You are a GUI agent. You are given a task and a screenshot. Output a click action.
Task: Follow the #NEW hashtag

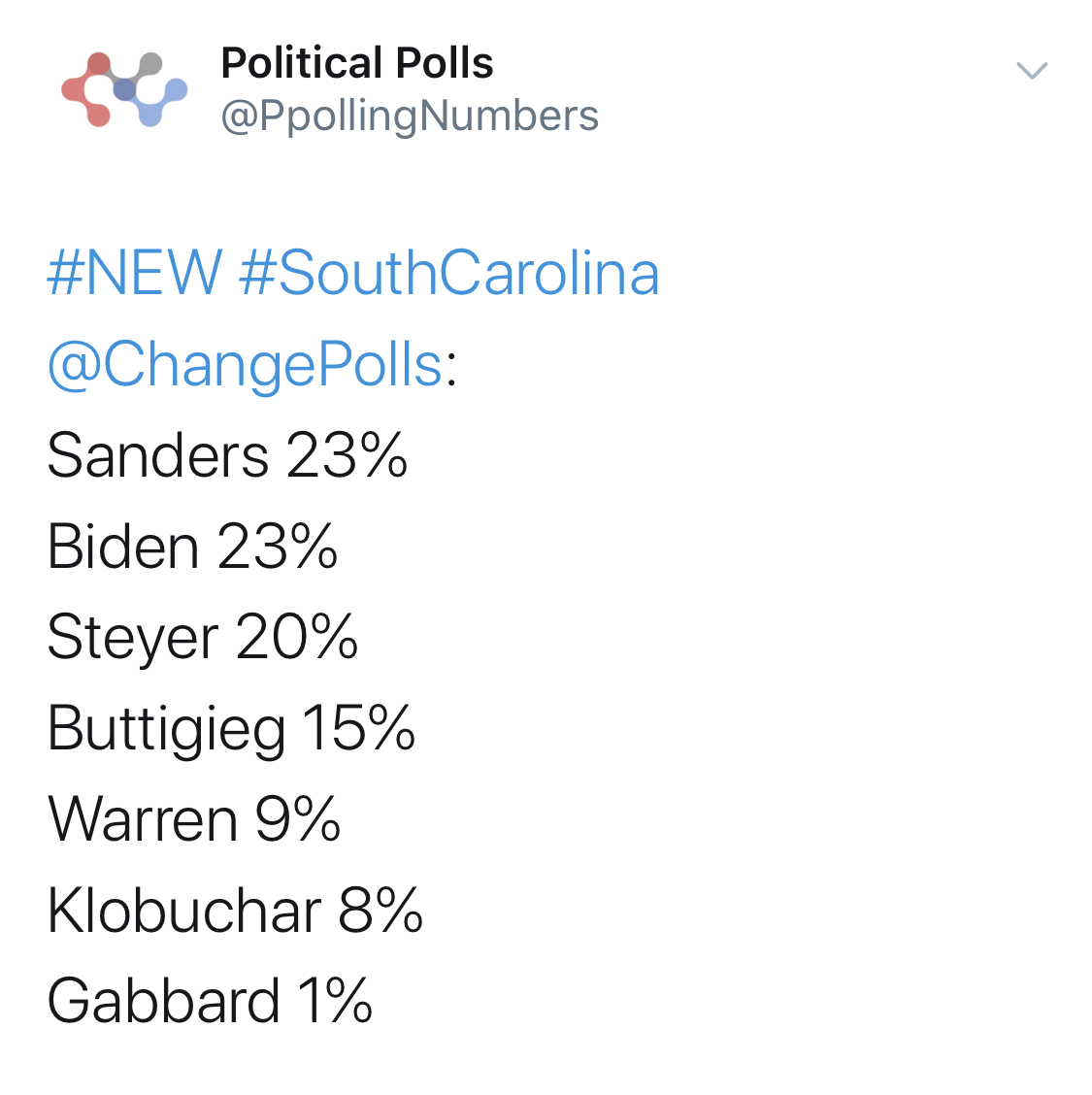click(x=135, y=273)
